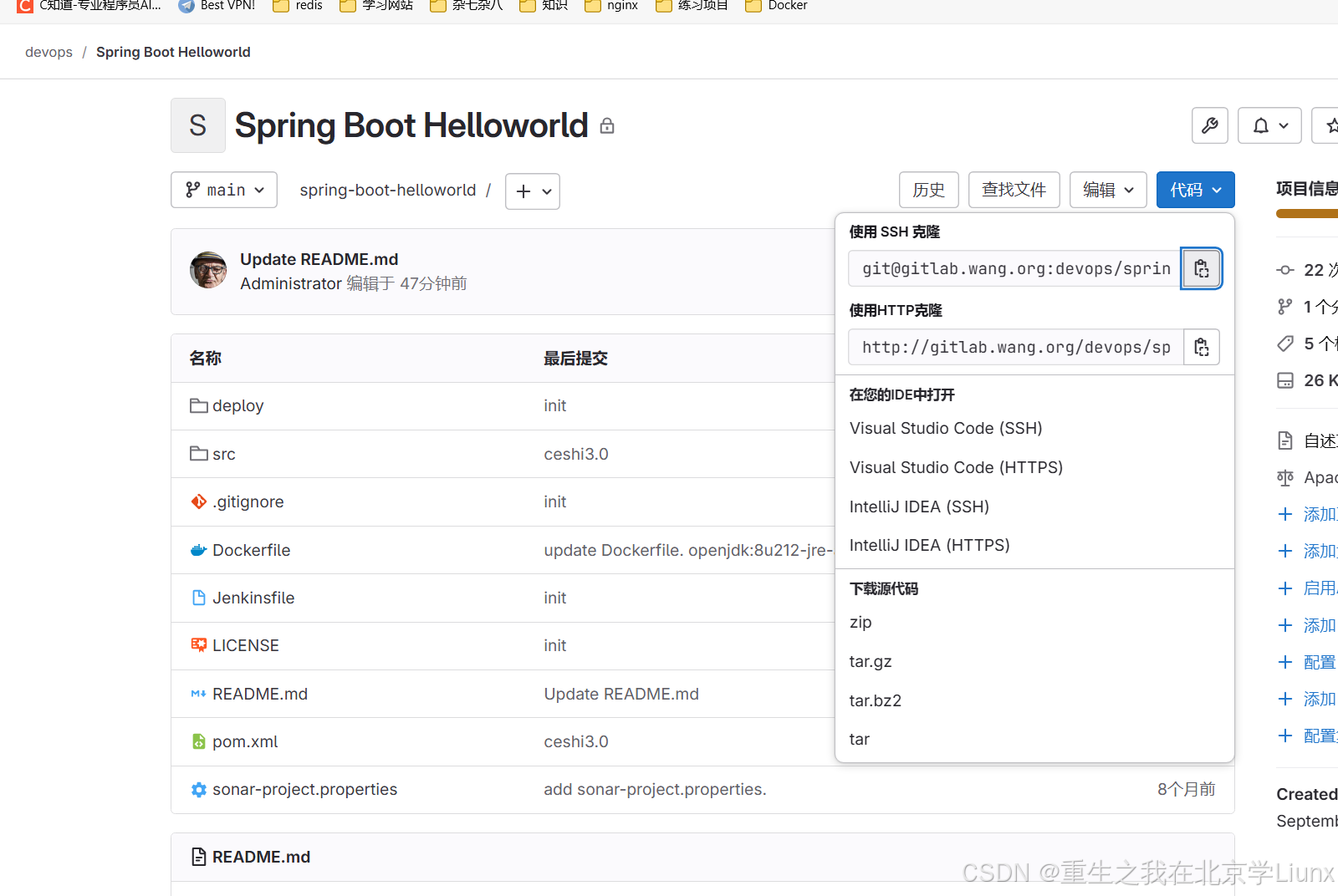Click the Administrator avatar image
Viewport: 1338px width, 896px height.
point(208,270)
